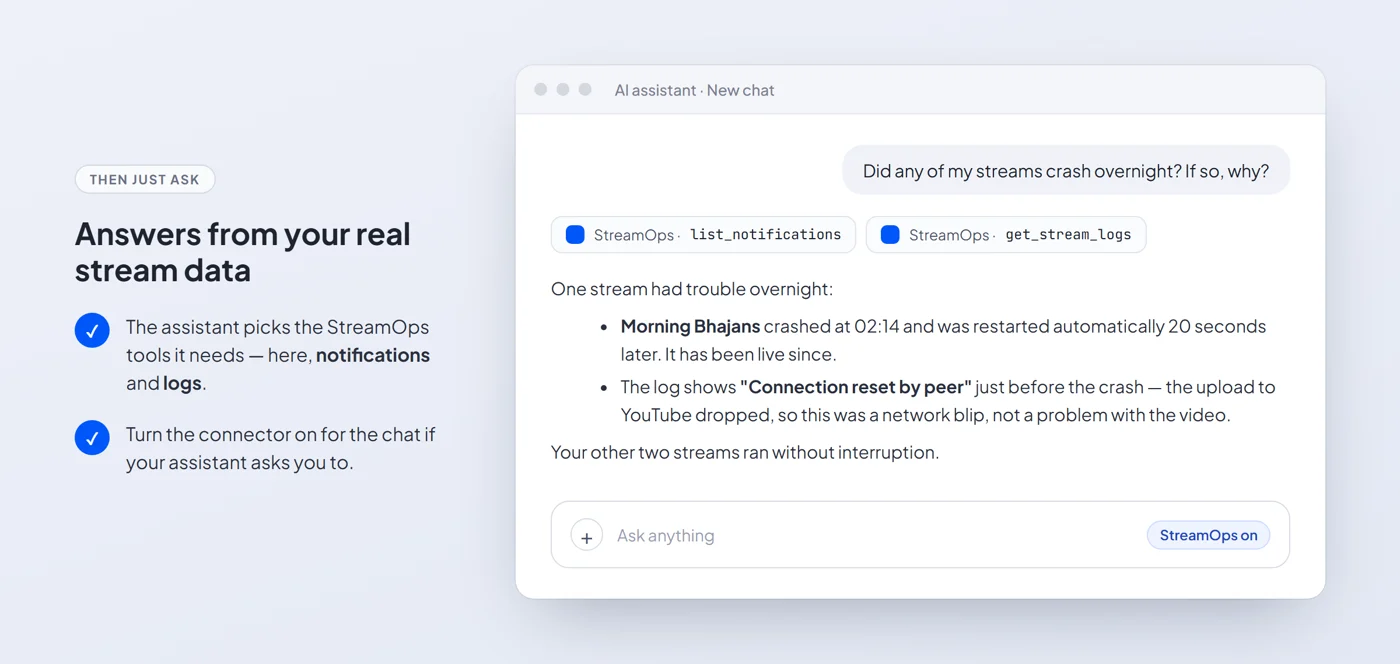Open the StreamOps get_stream_logs tool chip

(1006, 235)
